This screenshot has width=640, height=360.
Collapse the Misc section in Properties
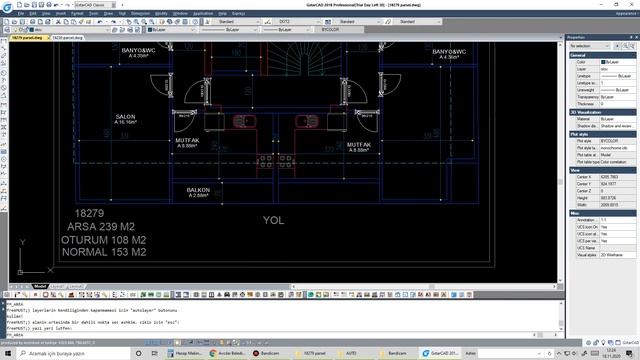602,213
